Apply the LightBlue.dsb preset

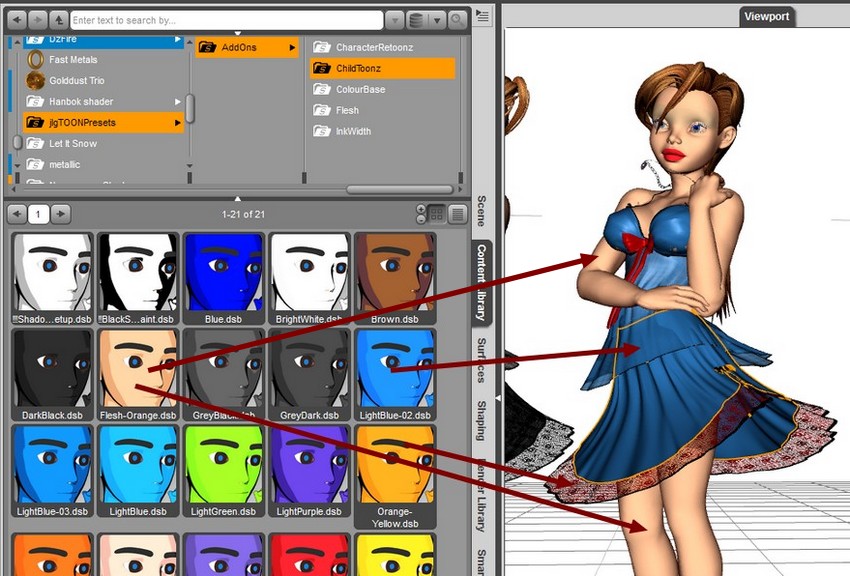138,471
